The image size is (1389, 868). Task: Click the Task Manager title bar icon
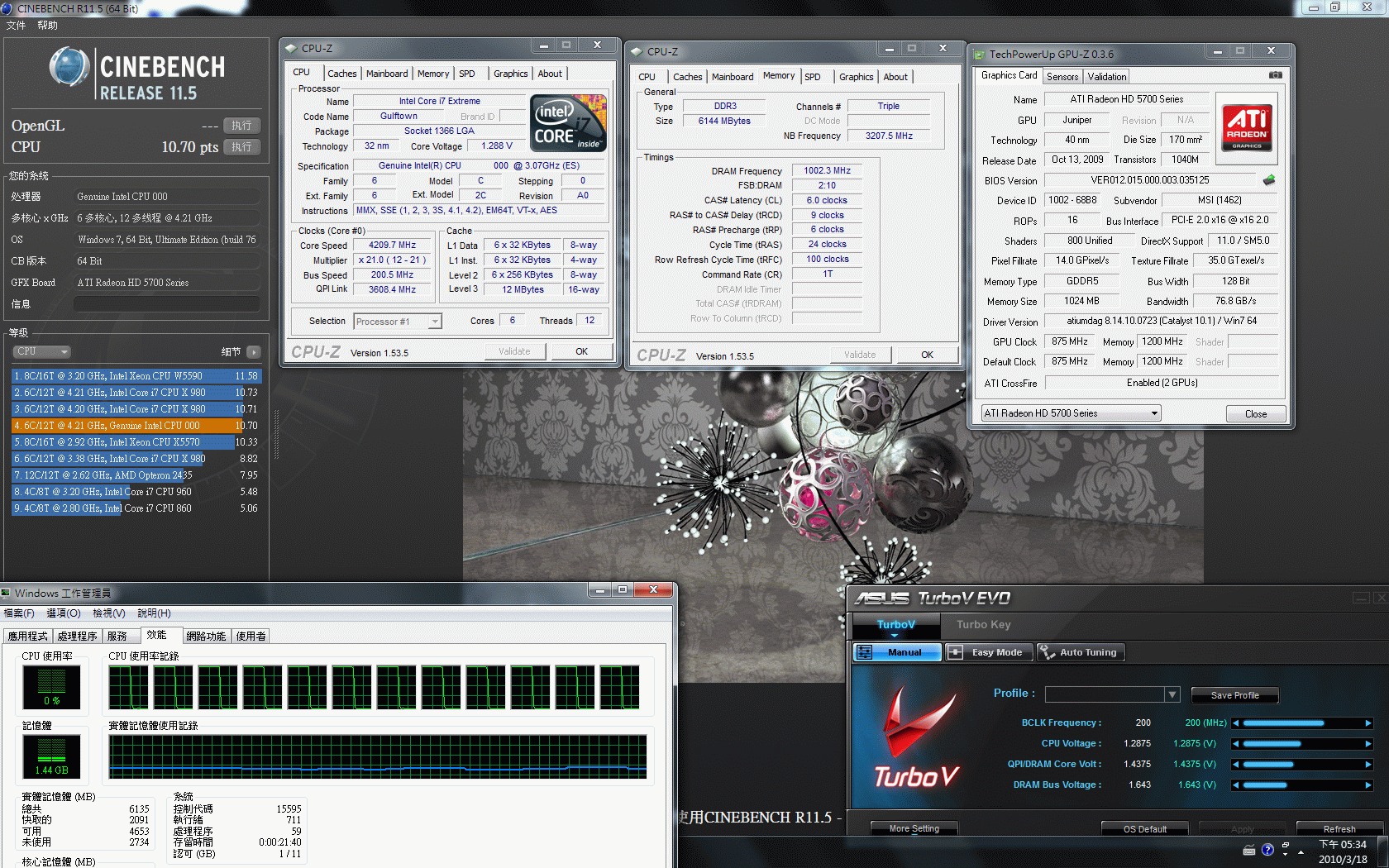(6, 593)
